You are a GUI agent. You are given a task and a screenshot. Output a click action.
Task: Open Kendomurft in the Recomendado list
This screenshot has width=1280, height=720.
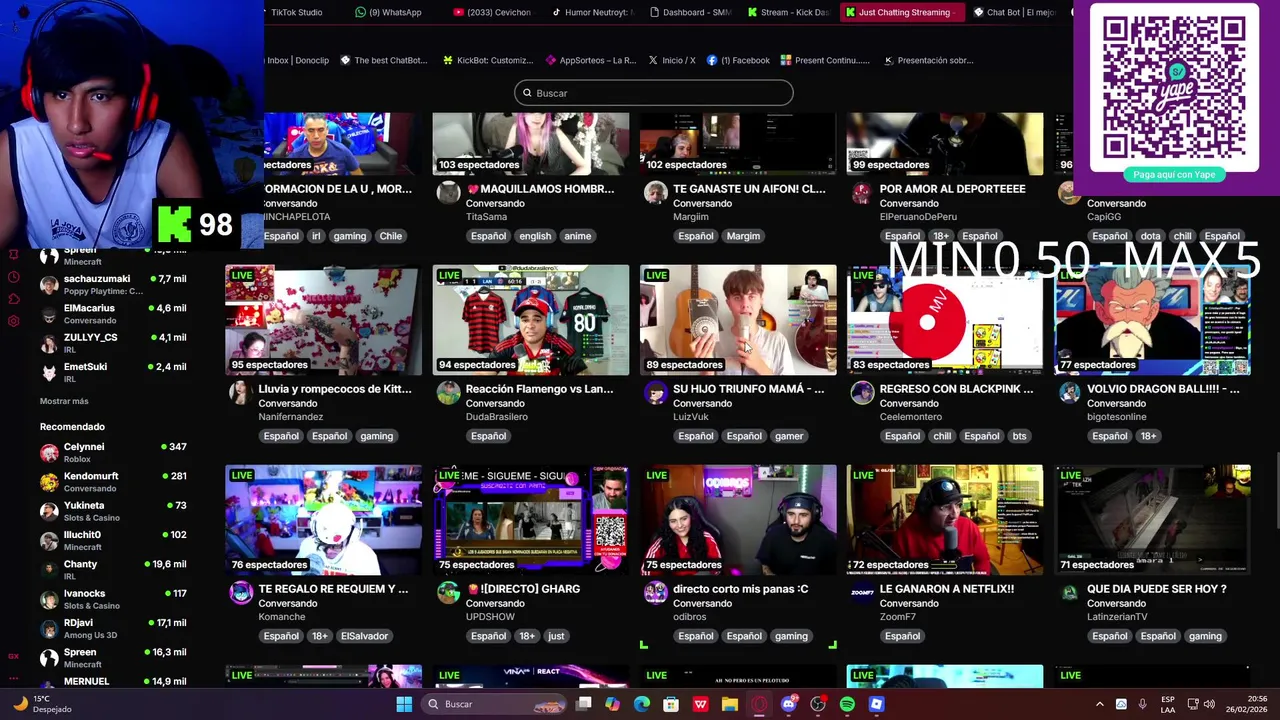click(x=115, y=482)
